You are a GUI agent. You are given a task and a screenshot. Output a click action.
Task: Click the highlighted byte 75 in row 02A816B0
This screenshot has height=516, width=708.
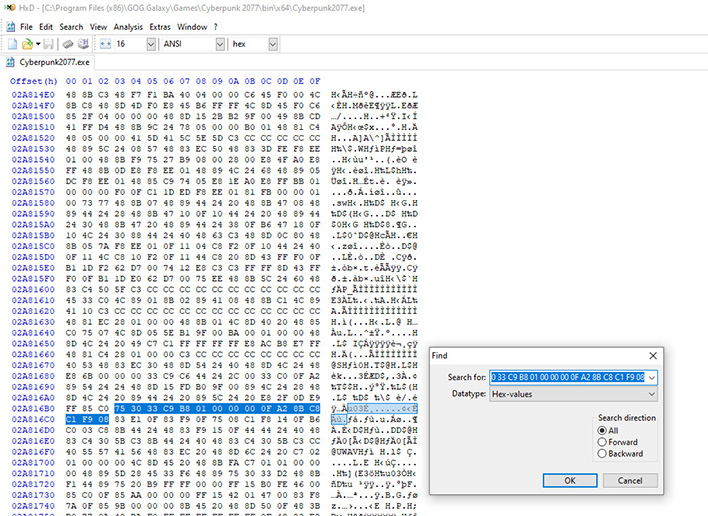(x=120, y=409)
